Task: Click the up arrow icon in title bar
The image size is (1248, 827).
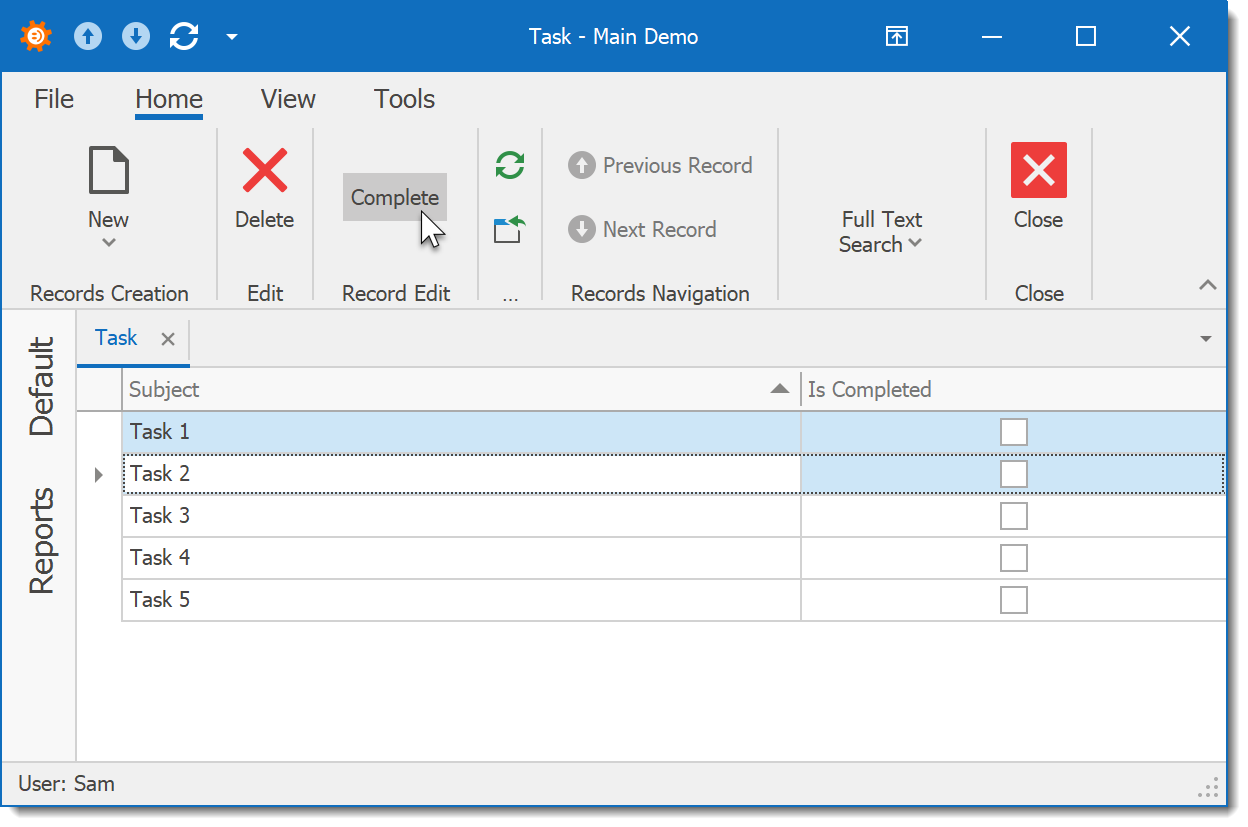Action: coord(88,37)
